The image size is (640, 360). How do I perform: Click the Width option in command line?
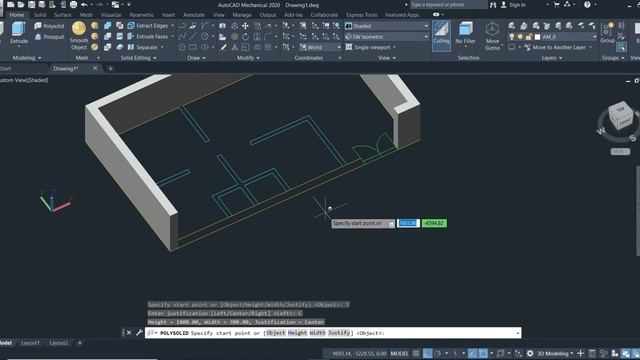pyautogui.click(x=317, y=333)
